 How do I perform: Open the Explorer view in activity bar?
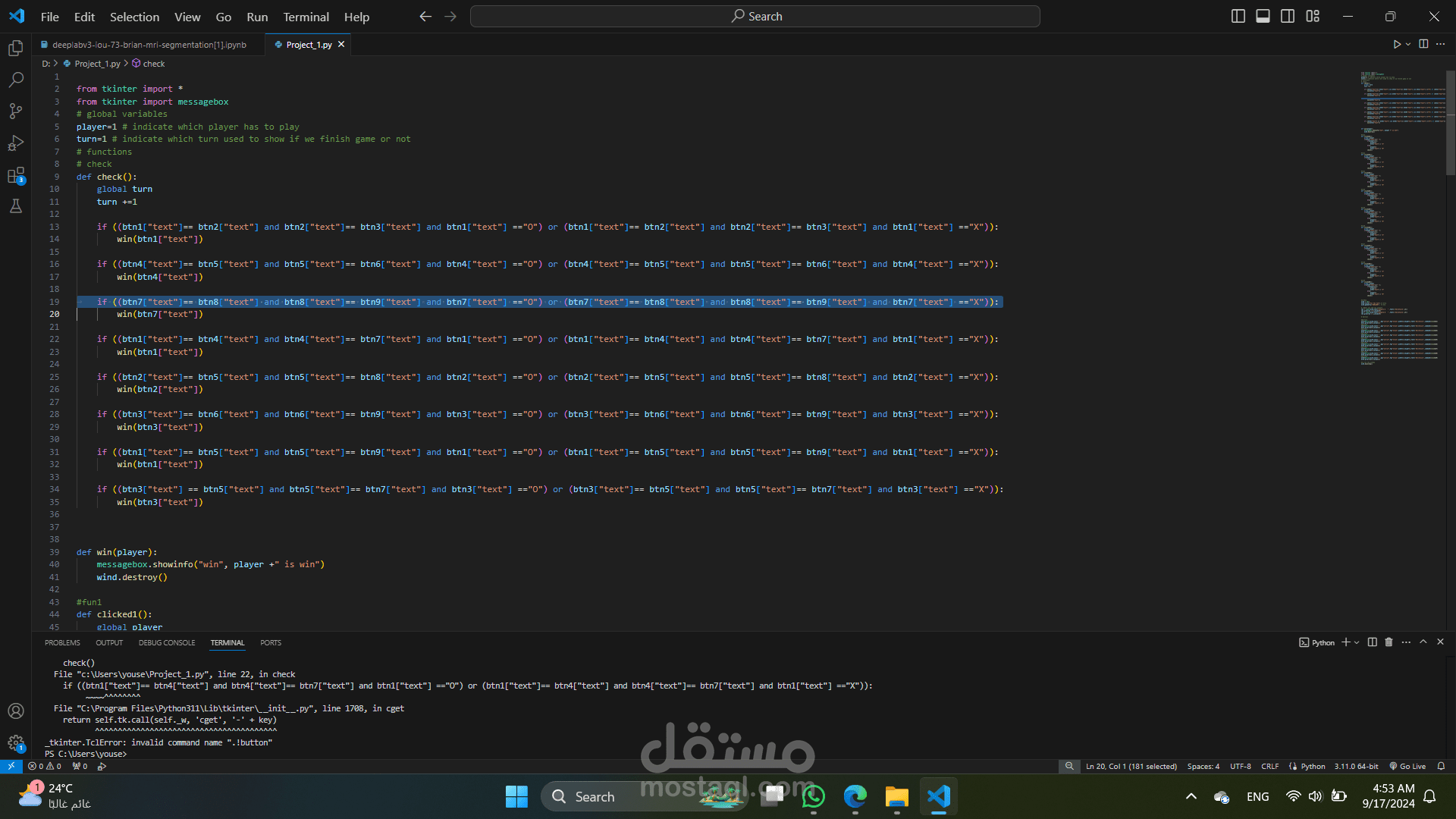16,49
